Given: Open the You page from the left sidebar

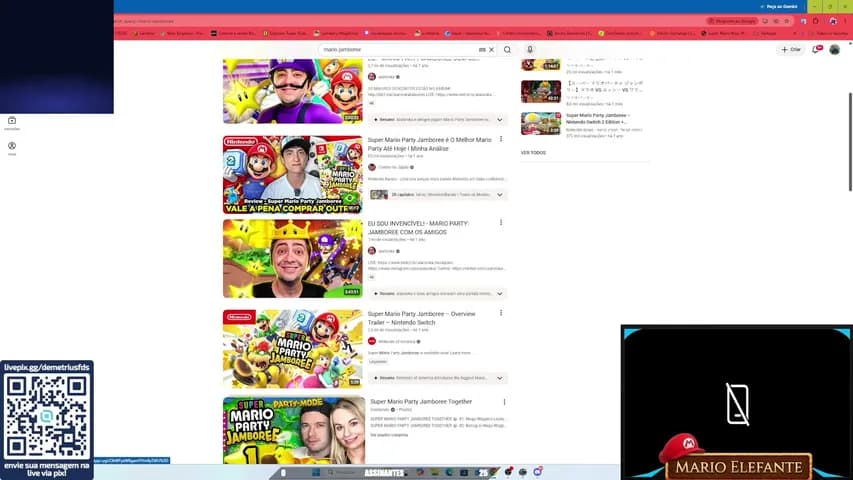Looking at the screenshot, I should tap(12, 148).
